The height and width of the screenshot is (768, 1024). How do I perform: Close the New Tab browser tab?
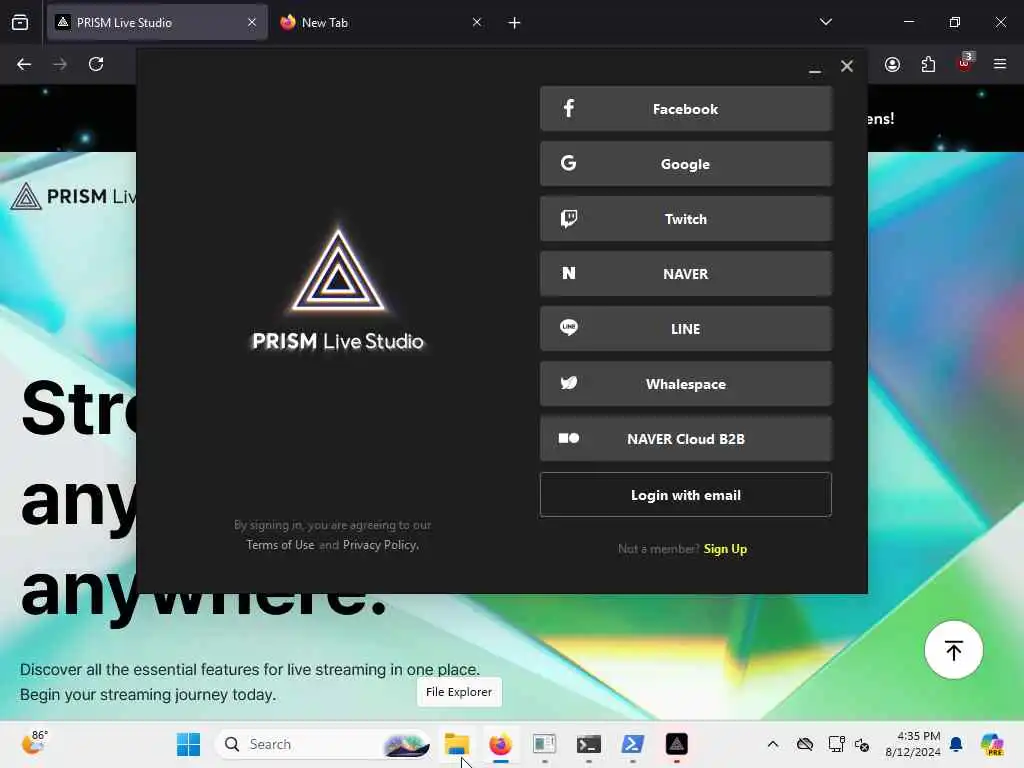pos(477,22)
